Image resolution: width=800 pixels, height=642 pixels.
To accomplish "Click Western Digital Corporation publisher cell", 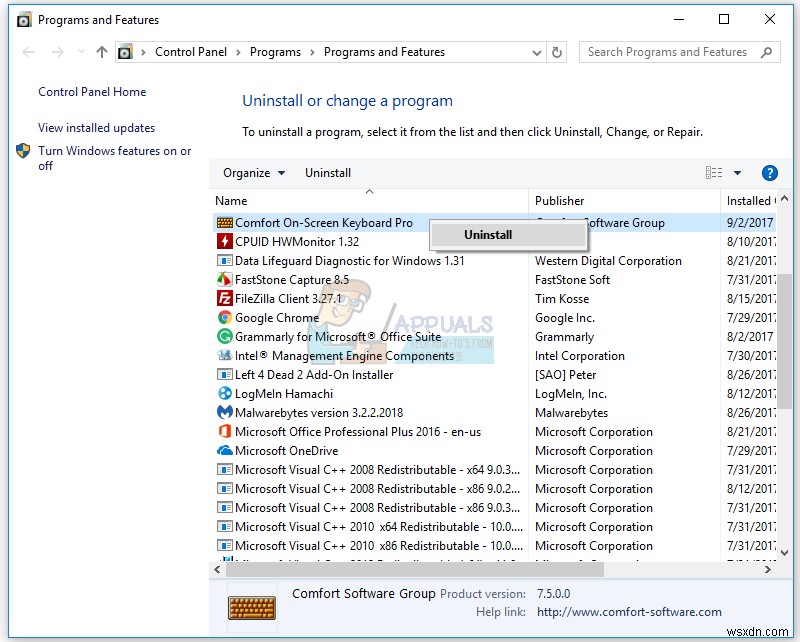I will [x=608, y=261].
